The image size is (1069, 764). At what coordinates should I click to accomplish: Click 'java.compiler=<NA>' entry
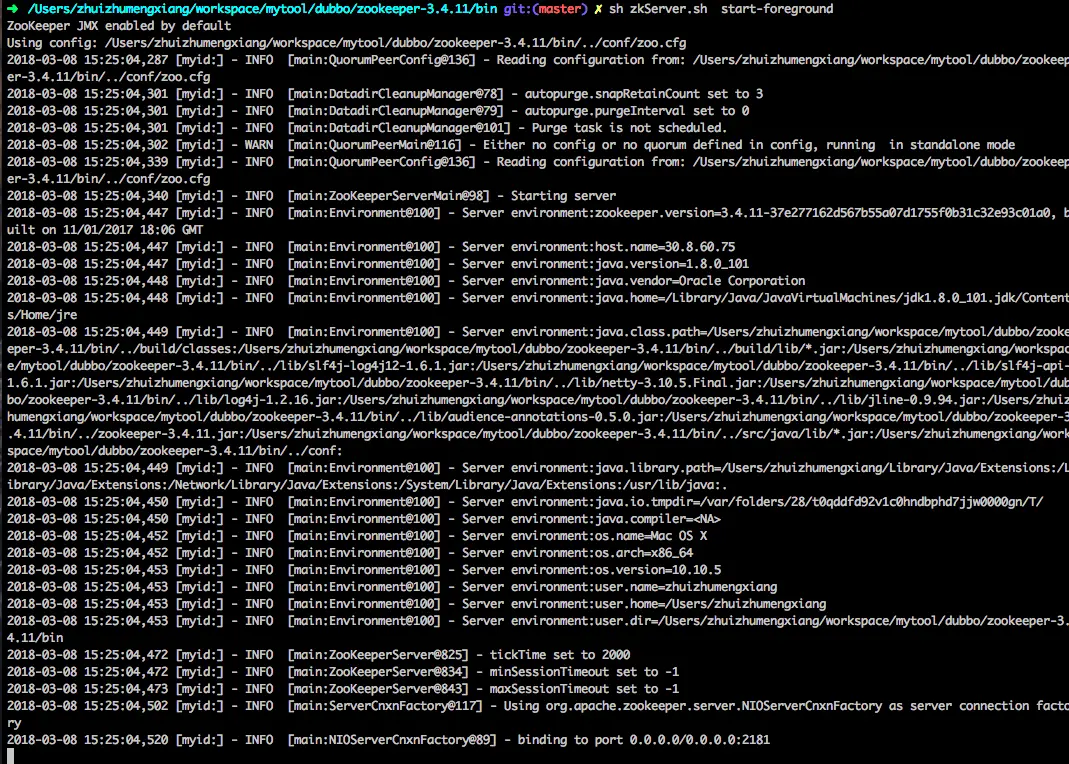tap(658, 519)
